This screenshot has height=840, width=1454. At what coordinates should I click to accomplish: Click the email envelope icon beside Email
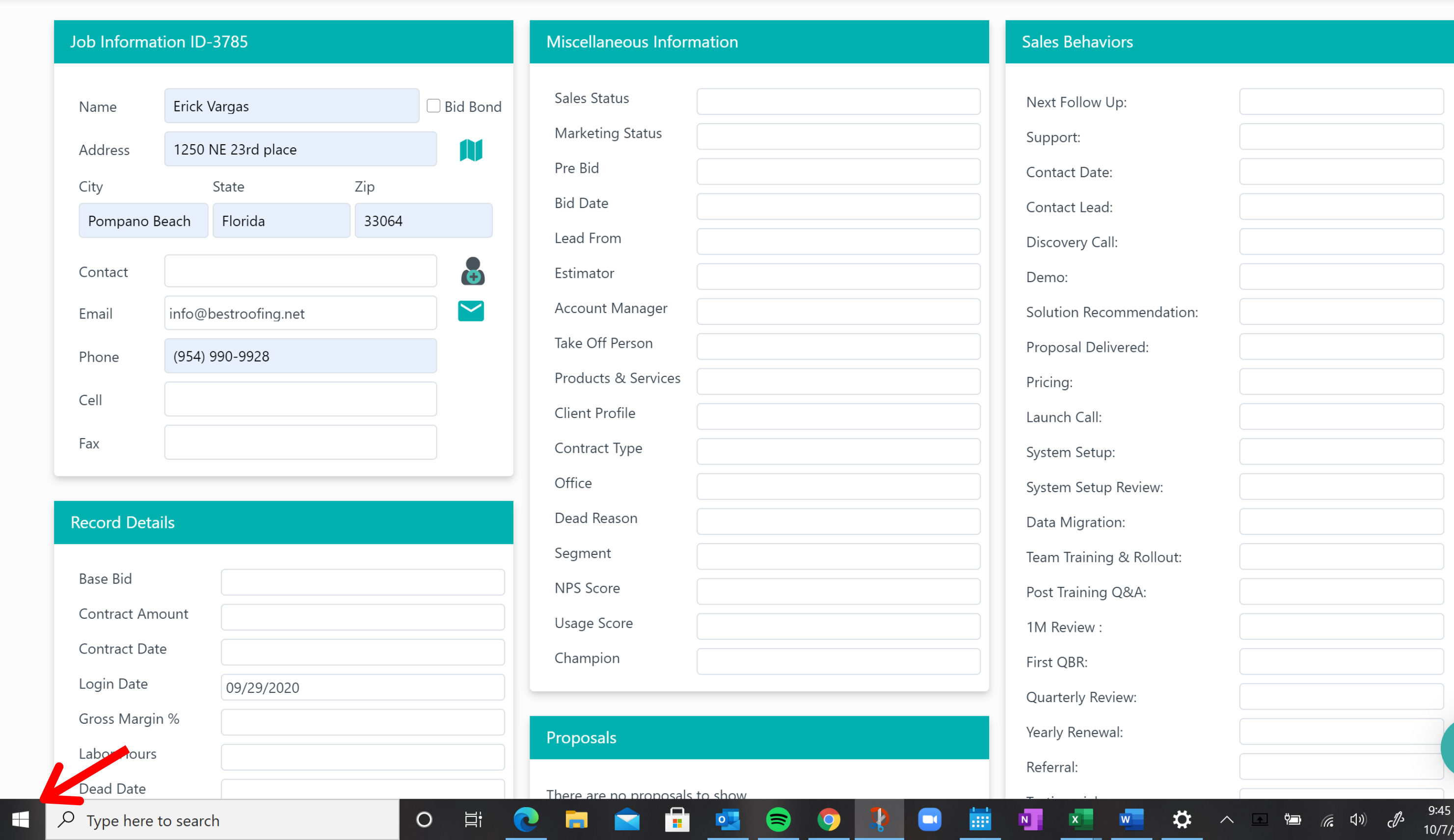pos(471,311)
